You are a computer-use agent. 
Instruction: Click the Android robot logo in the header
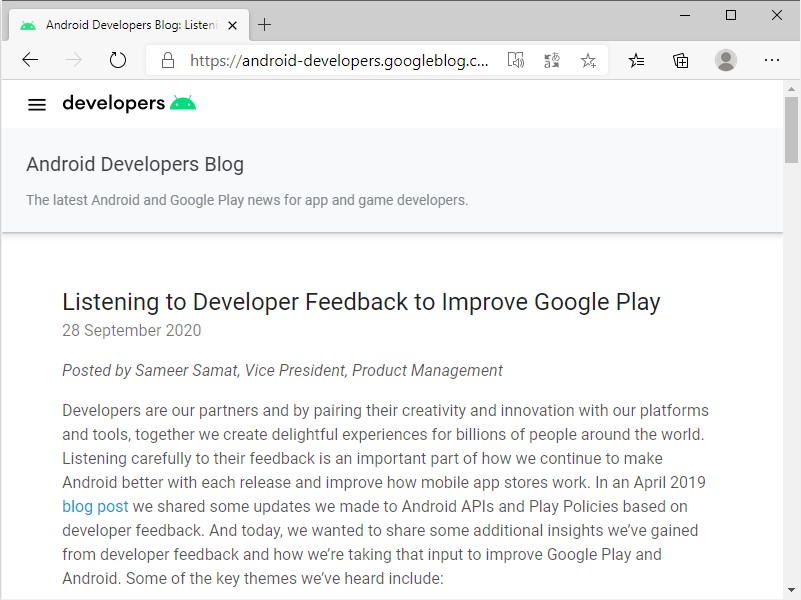pos(183,101)
